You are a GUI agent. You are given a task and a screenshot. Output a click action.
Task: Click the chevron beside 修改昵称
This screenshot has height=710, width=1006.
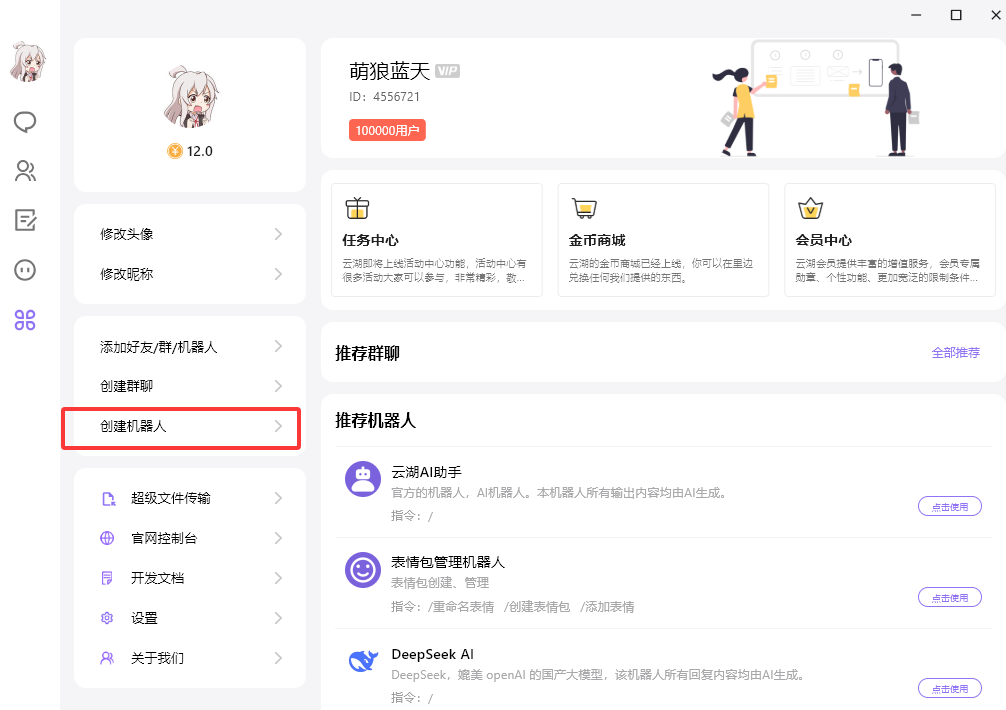tap(278, 274)
